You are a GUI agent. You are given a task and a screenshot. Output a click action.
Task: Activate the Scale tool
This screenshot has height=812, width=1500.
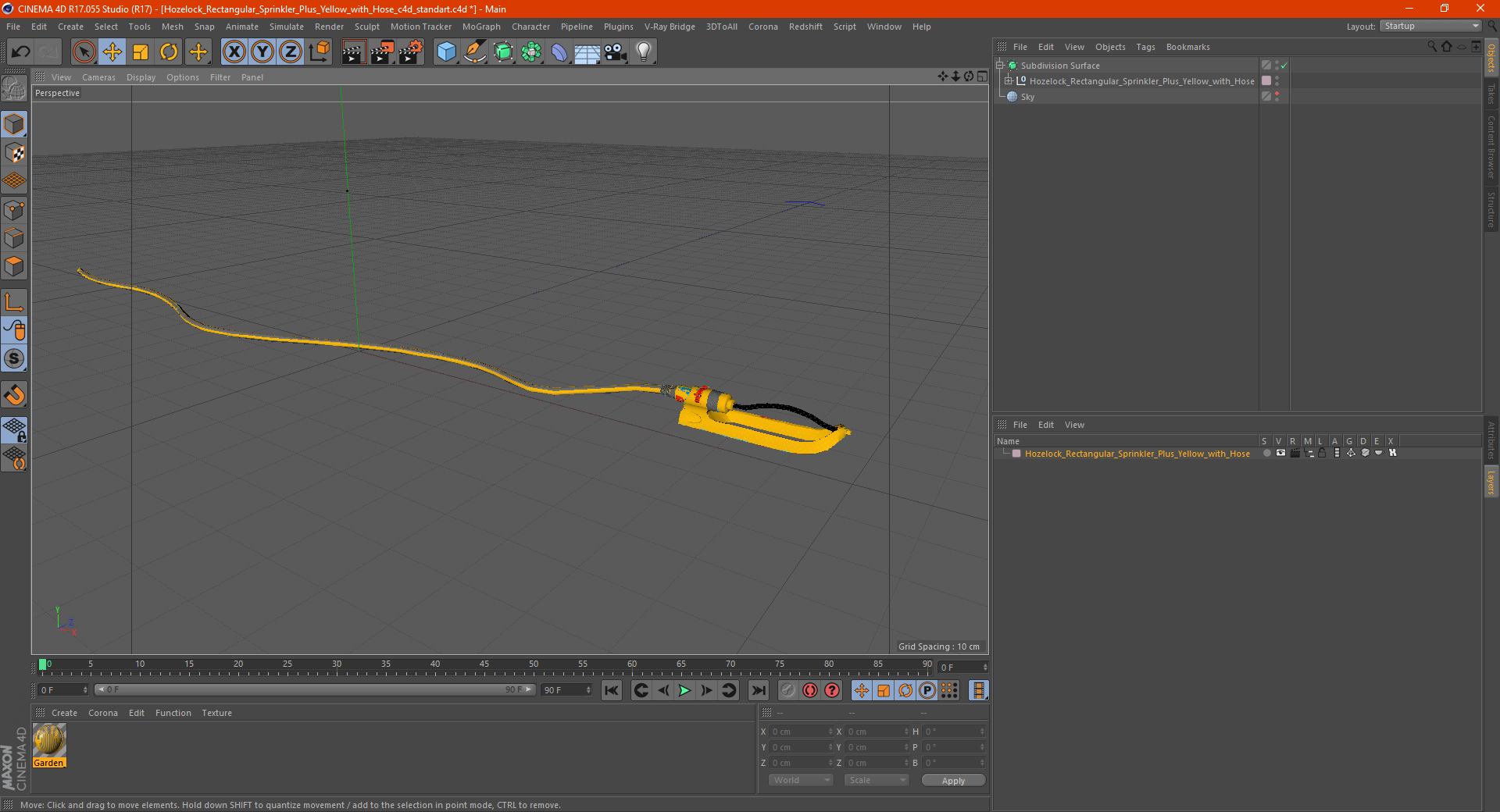141,52
